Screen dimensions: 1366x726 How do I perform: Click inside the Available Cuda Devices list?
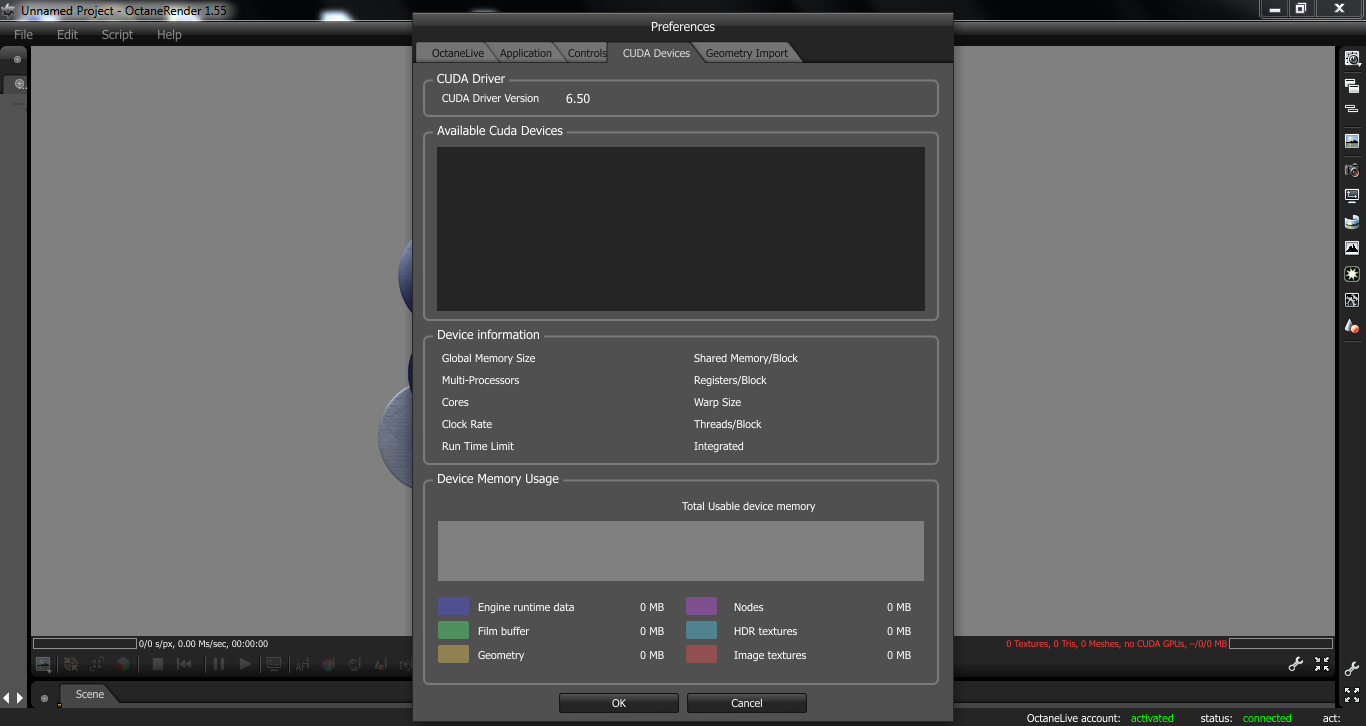(x=681, y=229)
